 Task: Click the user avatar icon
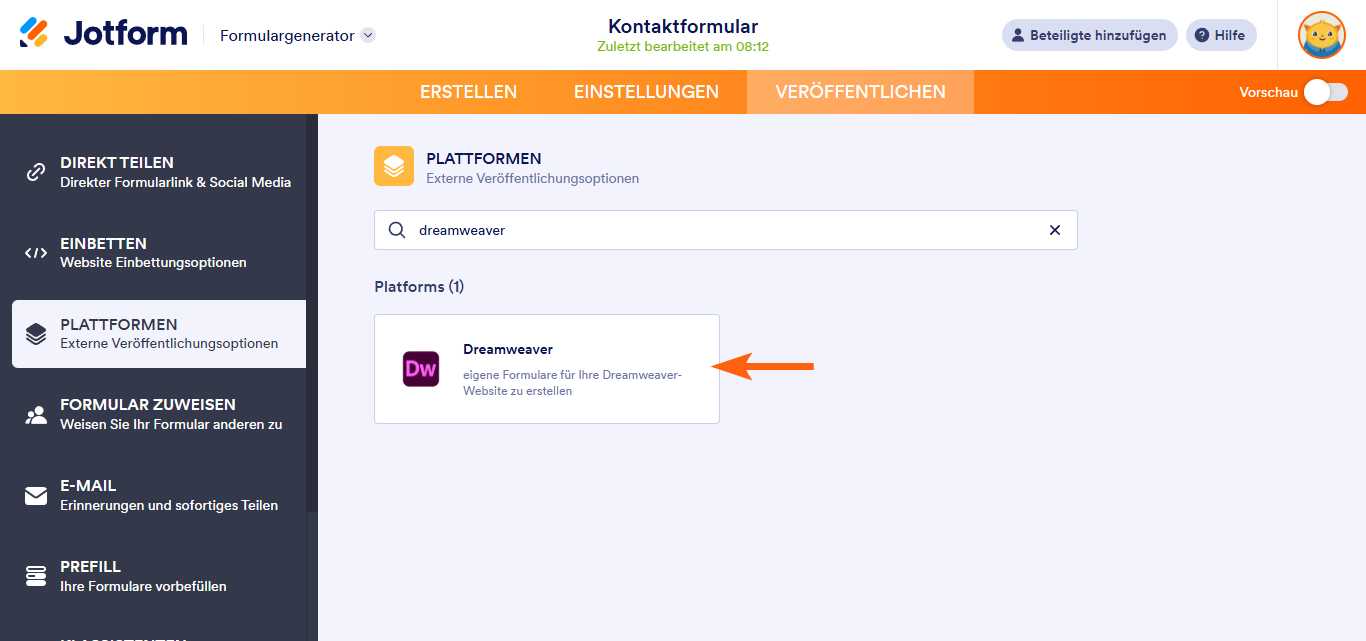(x=1321, y=35)
